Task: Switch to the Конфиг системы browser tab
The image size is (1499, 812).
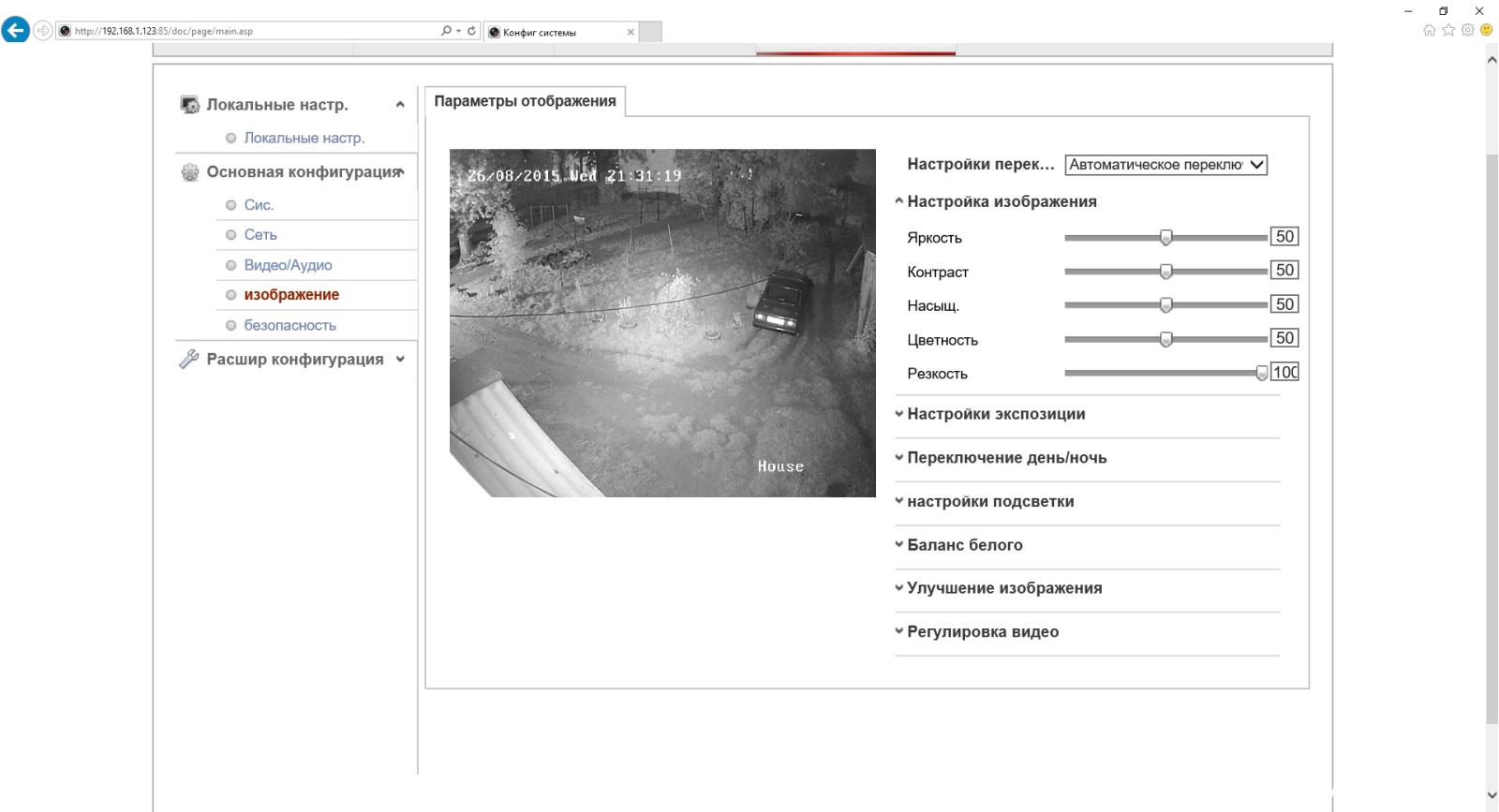Action: (559, 32)
